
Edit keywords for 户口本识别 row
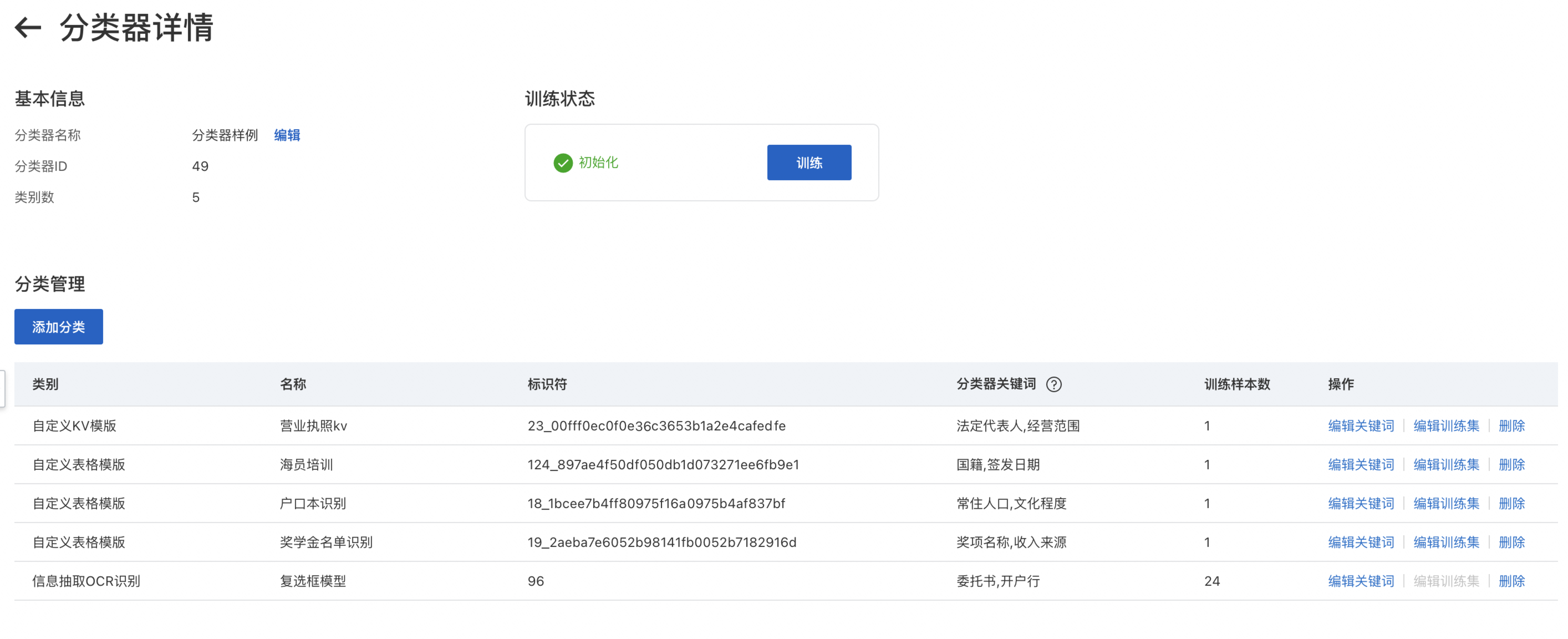click(x=1360, y=504)
